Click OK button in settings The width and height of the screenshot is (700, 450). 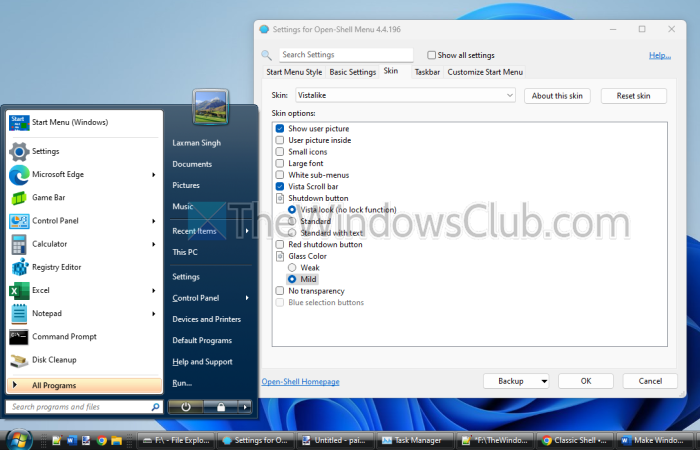(586, 381)
